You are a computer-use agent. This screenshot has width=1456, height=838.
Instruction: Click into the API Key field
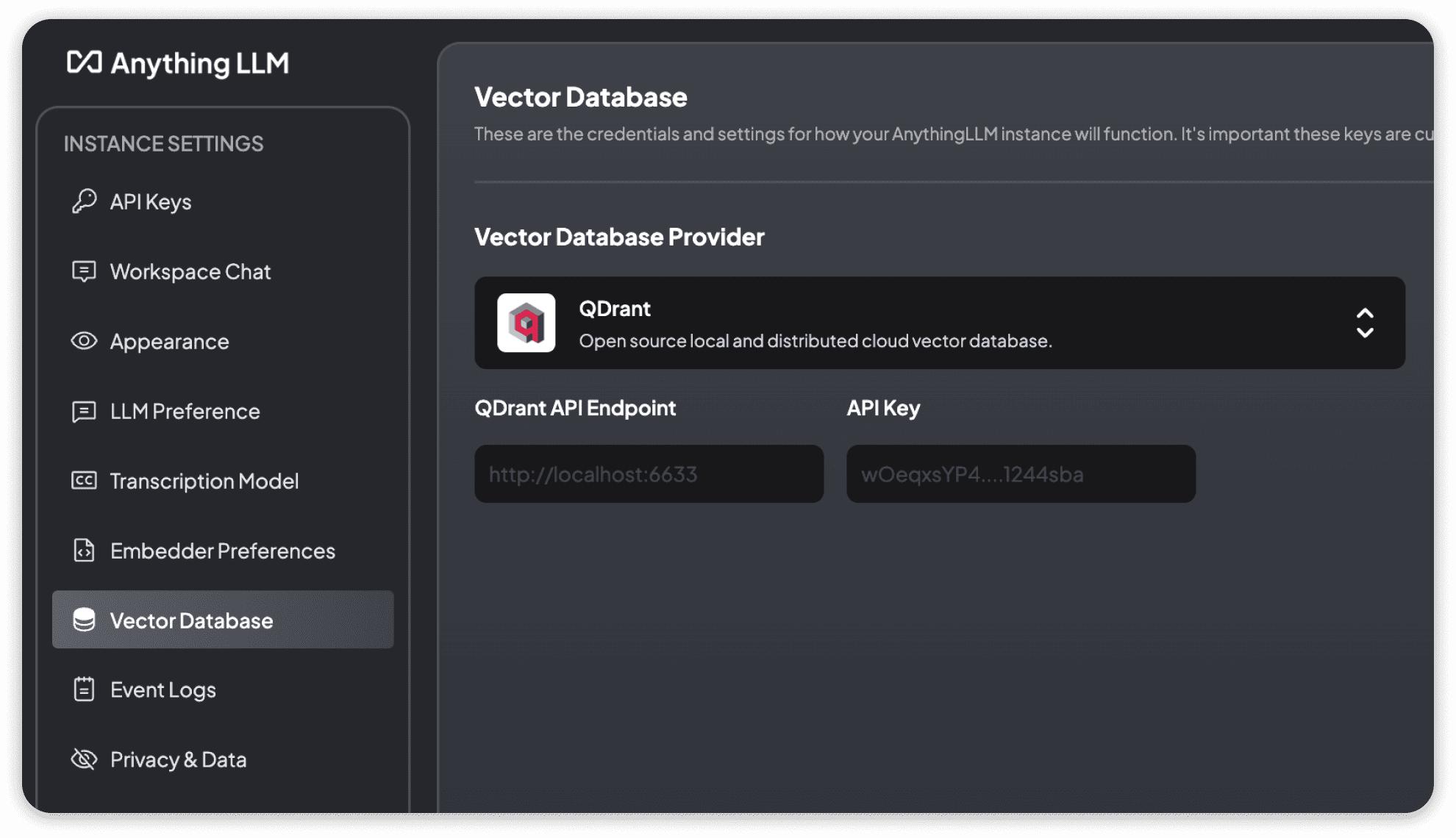point(1021,474)
